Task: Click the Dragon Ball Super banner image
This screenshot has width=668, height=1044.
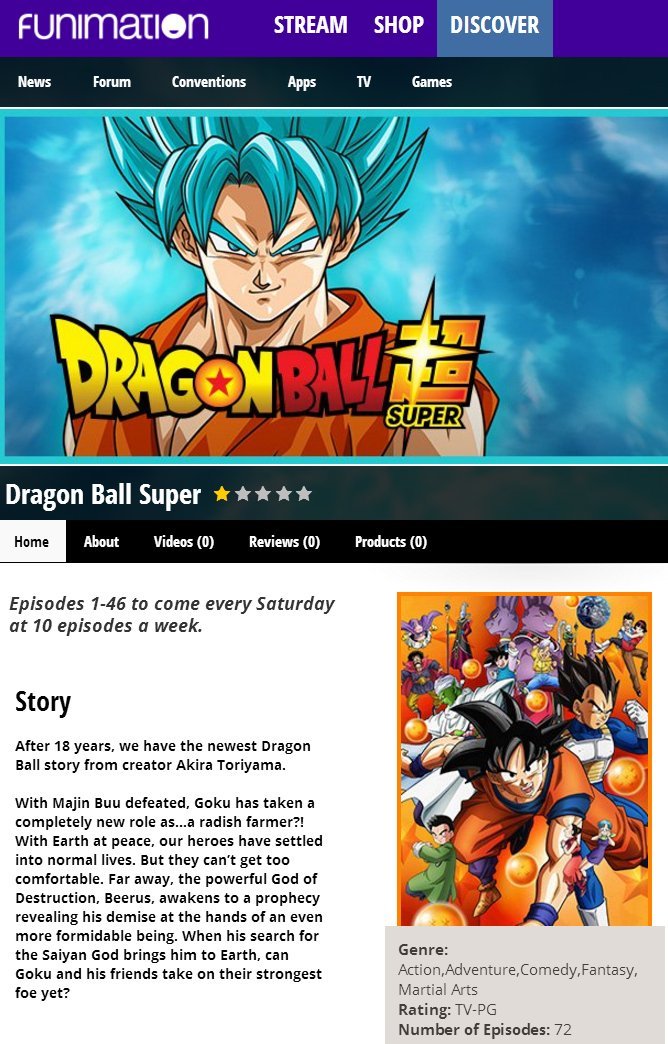Action: (334, 286)
